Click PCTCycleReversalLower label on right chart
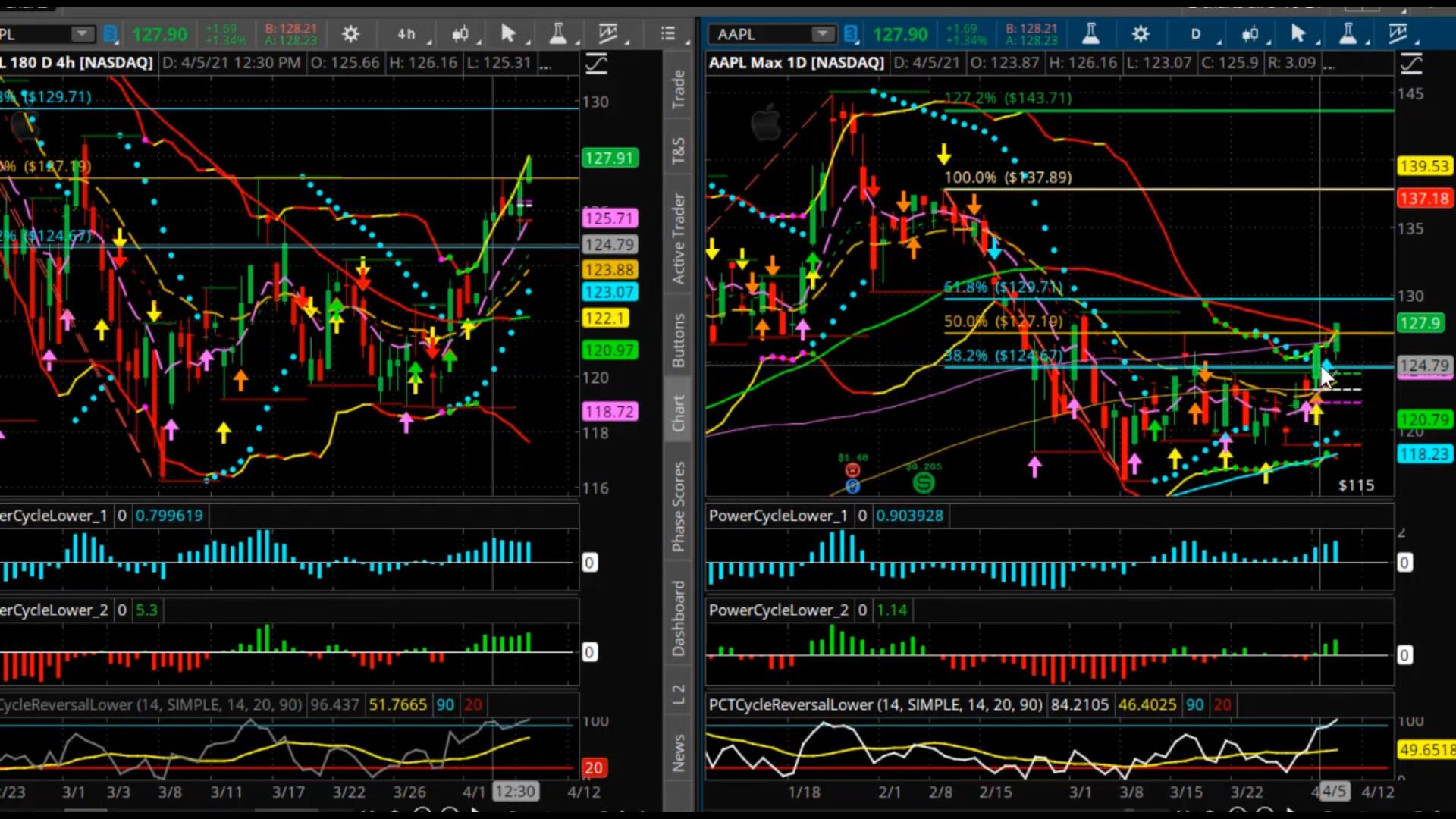 tap(875, 705)
